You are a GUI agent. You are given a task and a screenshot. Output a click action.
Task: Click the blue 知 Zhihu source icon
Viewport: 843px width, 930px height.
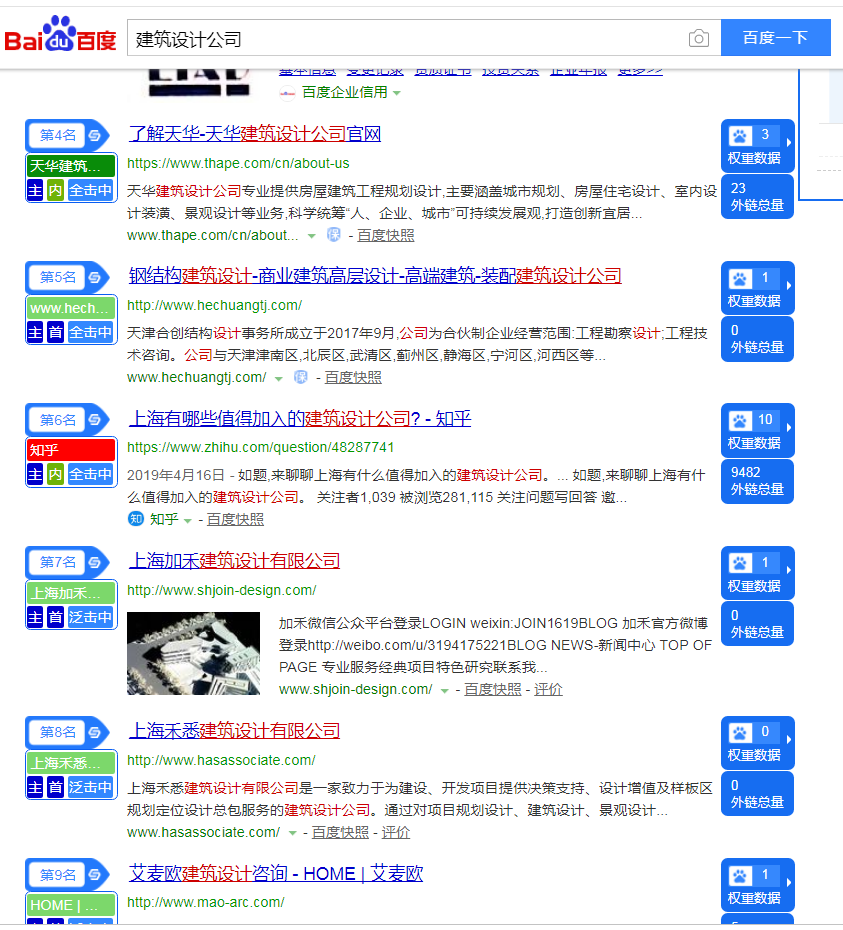[136, 519]
